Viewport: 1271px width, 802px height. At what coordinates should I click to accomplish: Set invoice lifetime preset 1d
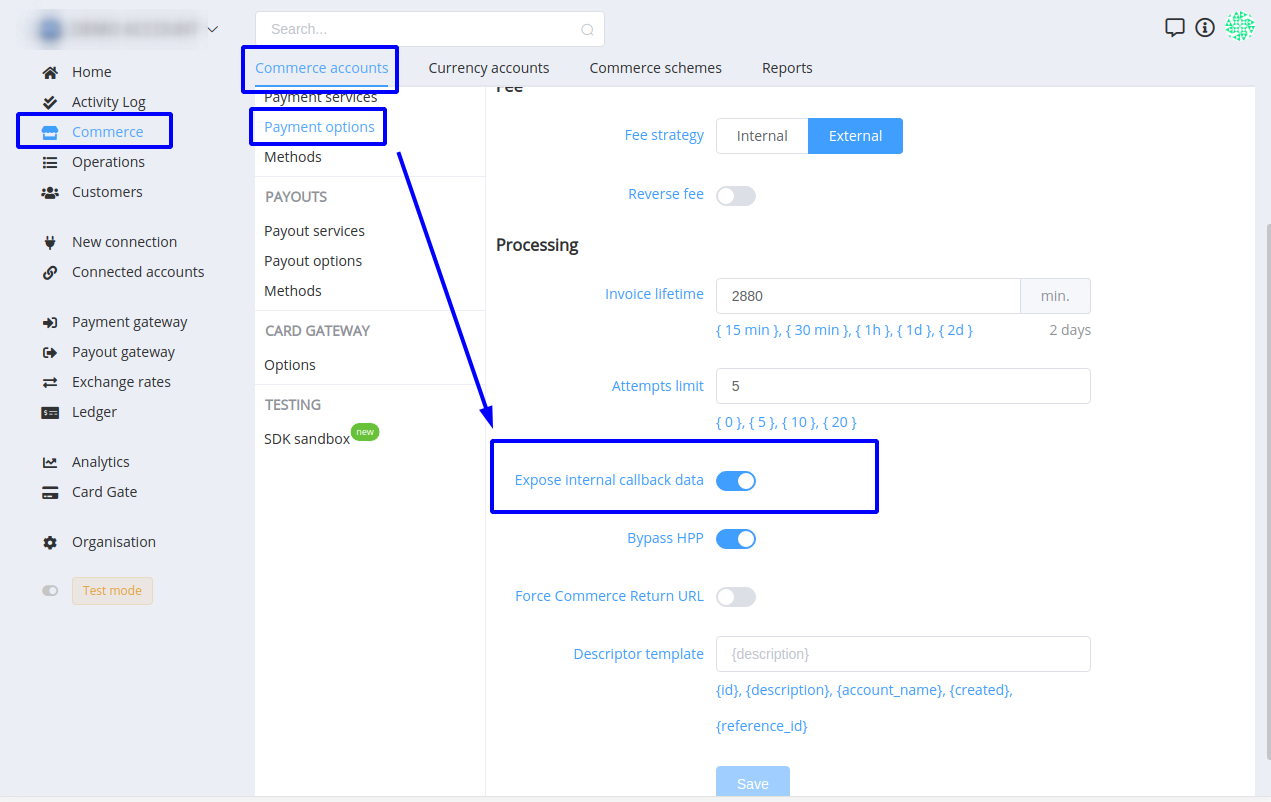tap(915, 330)
